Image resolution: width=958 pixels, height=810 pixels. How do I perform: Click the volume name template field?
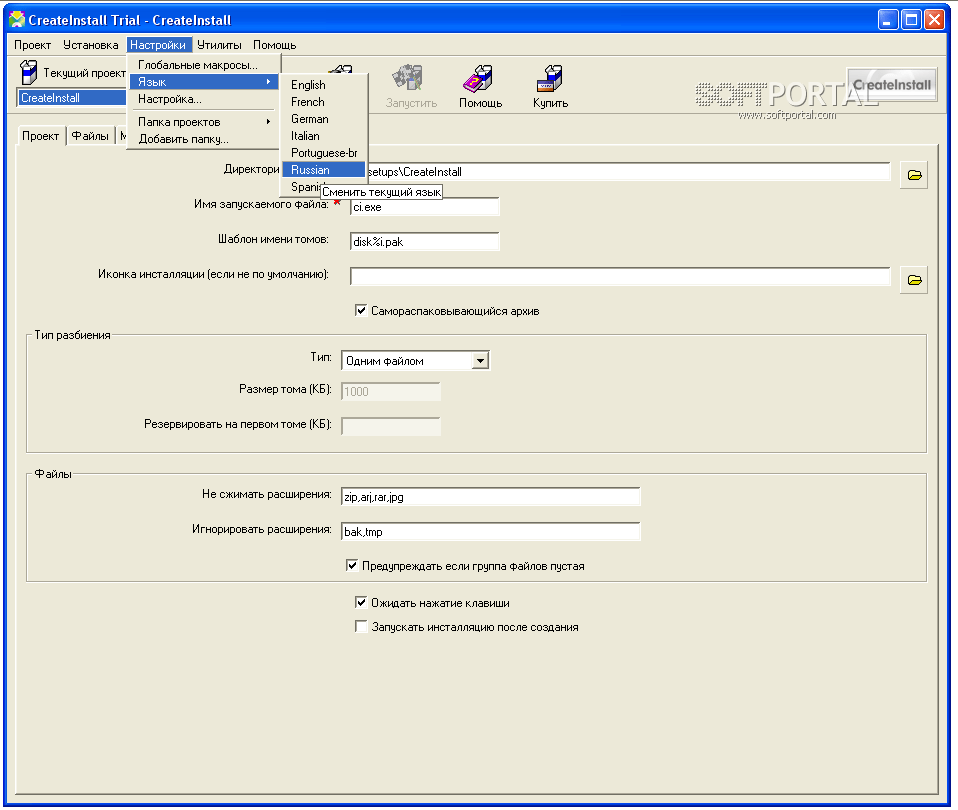[x=425, y=242]
